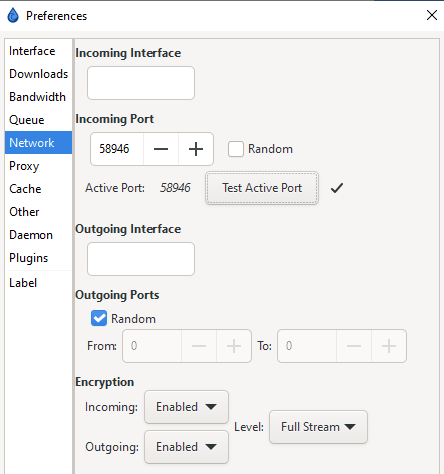The image size is (444, 474).
Task: Click the incoming port number field
Action: tap(117, 149)
